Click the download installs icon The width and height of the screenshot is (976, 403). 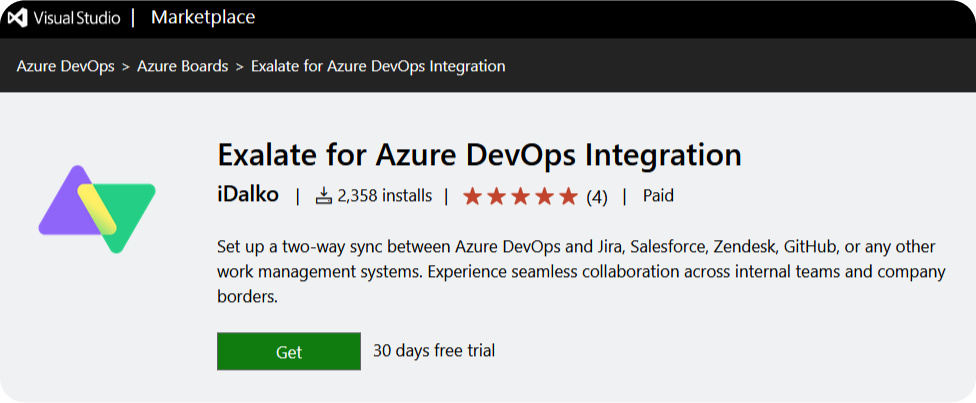pyautogui.click(x=324, y=196)
